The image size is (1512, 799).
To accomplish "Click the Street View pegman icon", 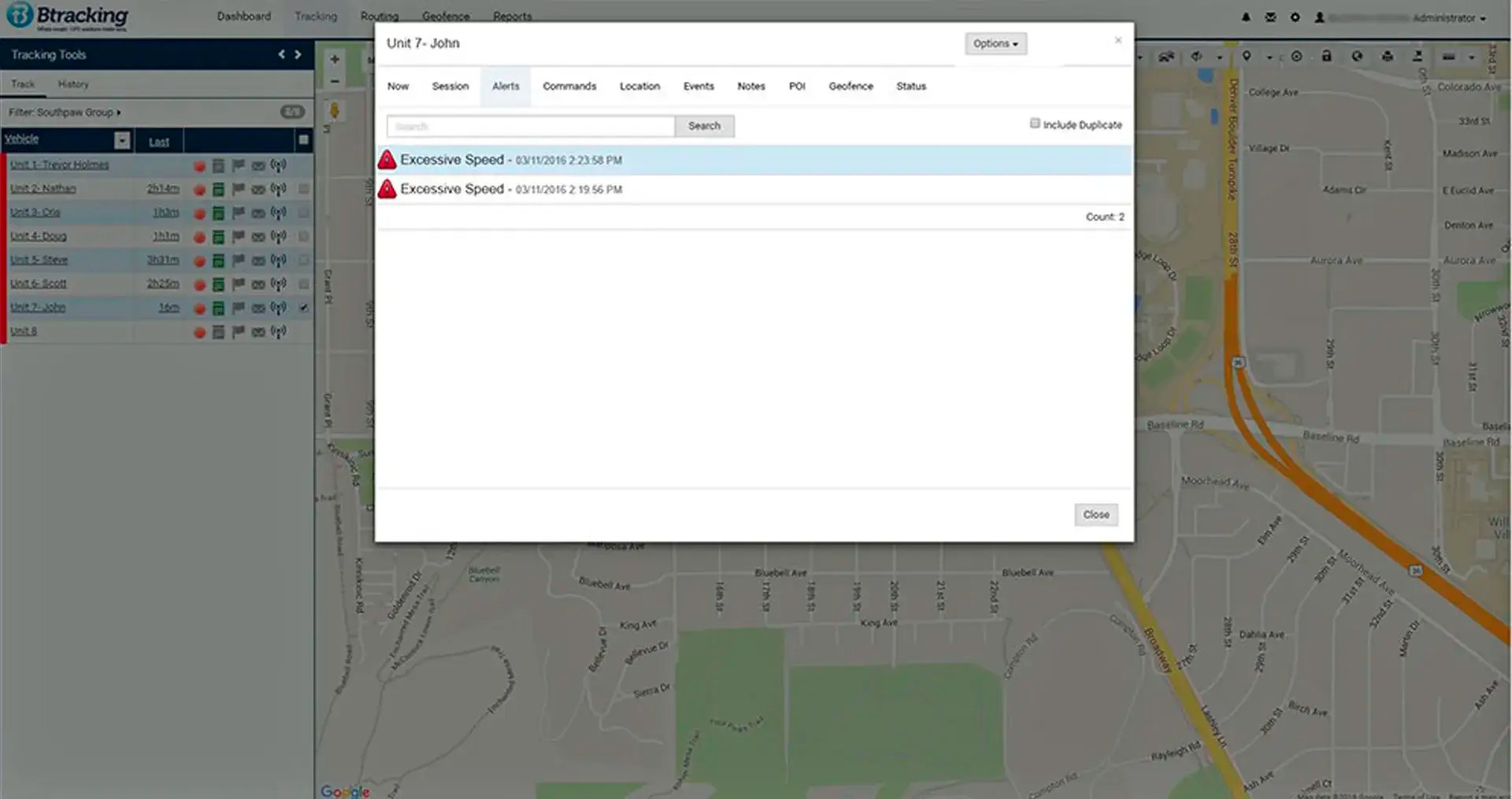I will point(335,111).
